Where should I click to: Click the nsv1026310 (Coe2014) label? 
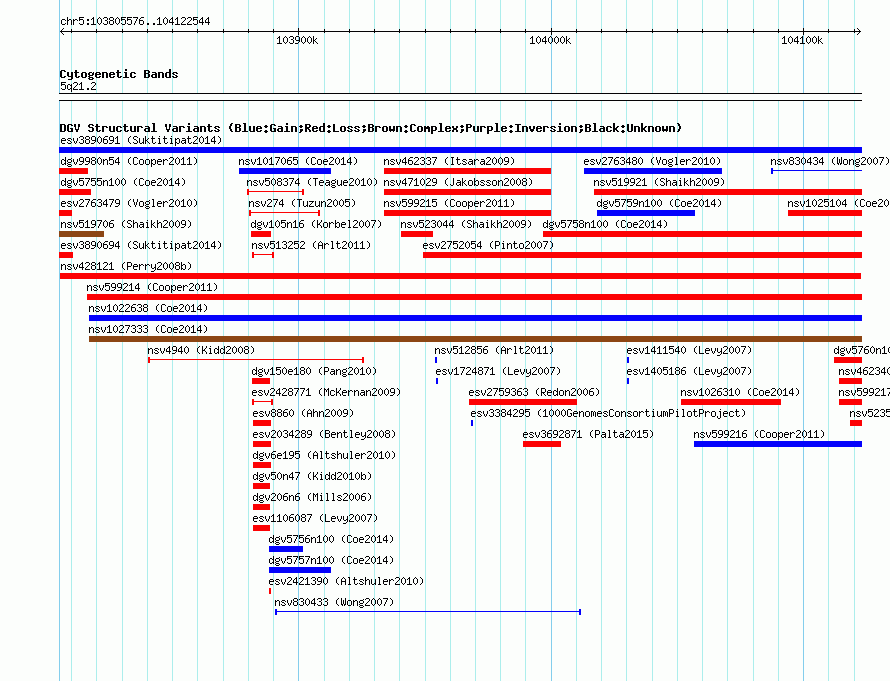(740, 392)
